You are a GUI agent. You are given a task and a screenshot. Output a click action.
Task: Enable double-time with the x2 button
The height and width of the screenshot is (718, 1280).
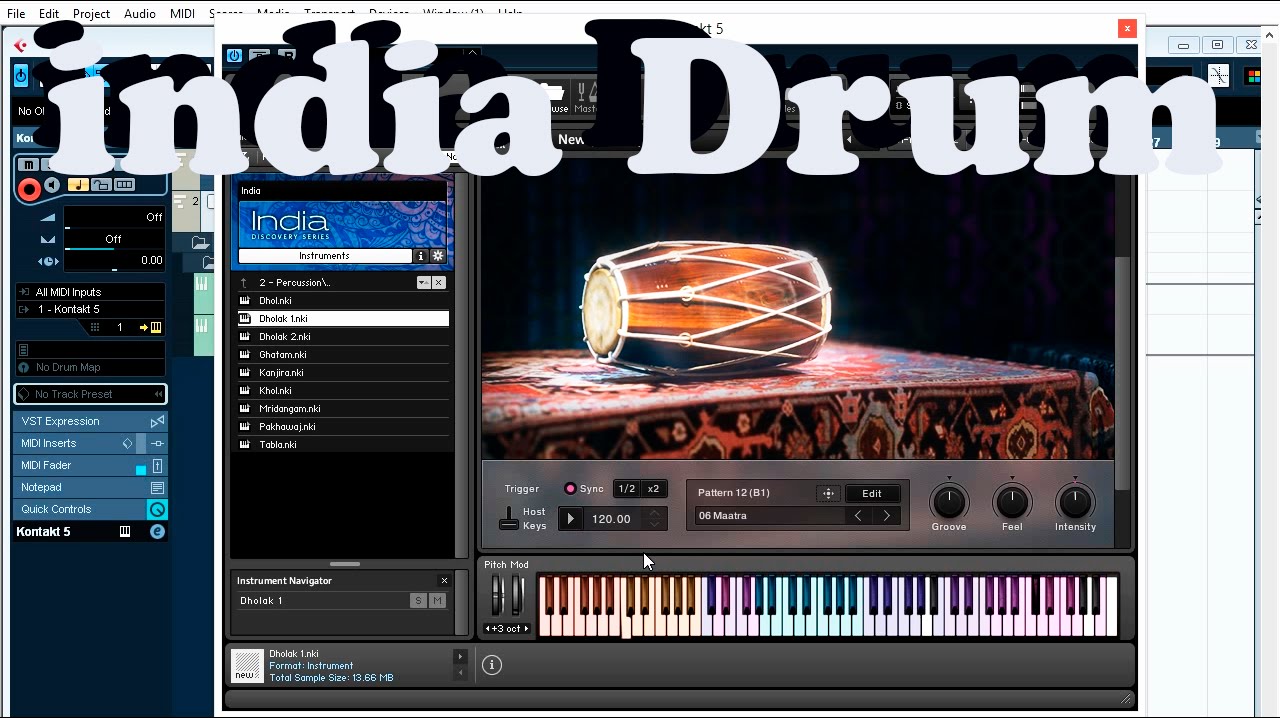click(x=654, y=489)
